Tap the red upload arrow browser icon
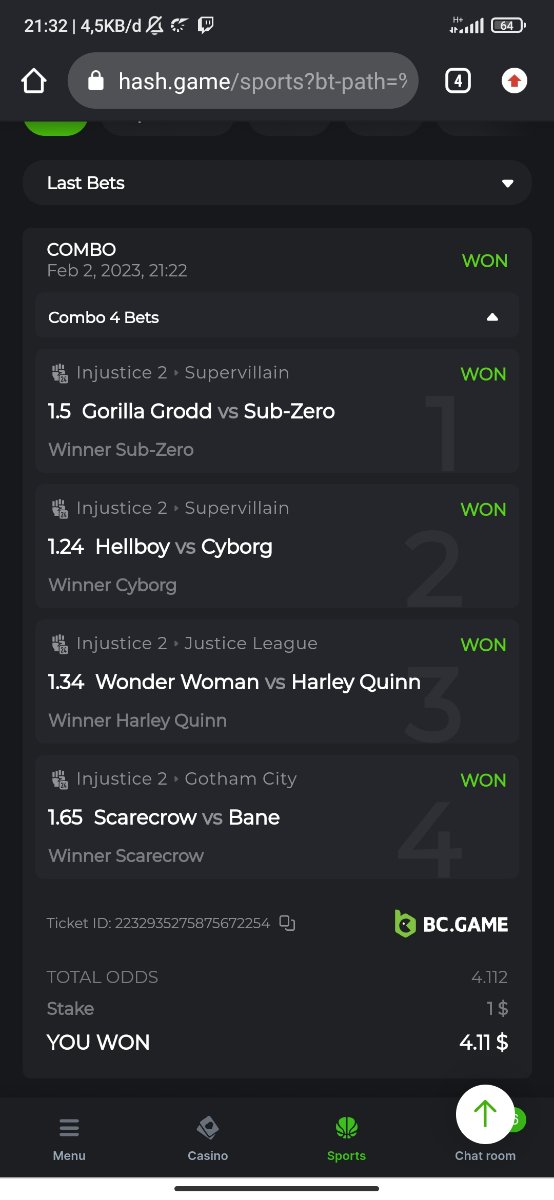 (x=514, y=81)
